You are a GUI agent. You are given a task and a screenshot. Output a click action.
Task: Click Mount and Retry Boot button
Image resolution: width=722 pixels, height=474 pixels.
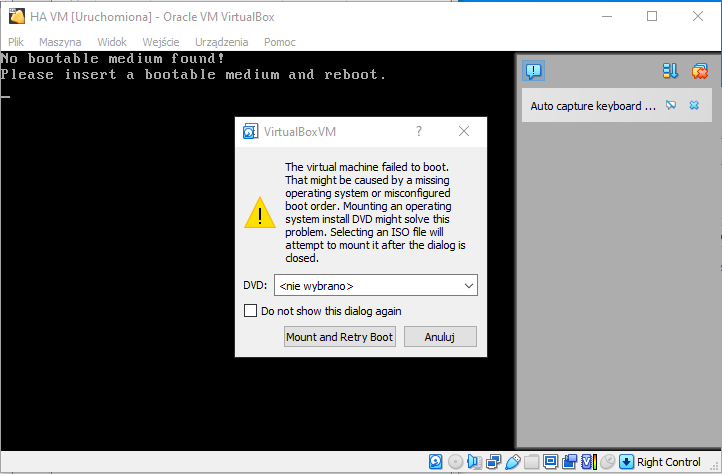[x=340, y=337]
